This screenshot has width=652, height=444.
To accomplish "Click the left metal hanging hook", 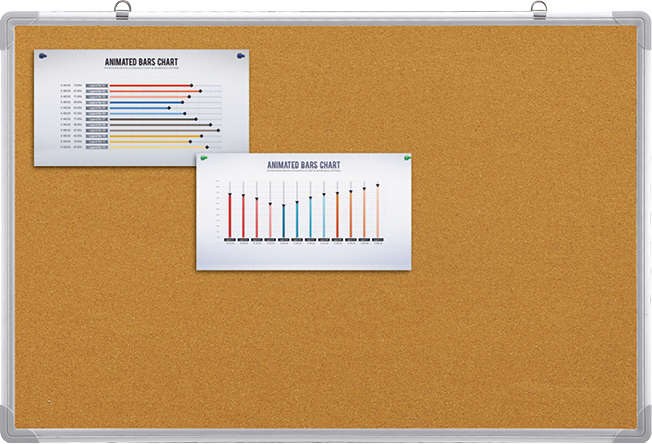I will [x=122, y=10].
